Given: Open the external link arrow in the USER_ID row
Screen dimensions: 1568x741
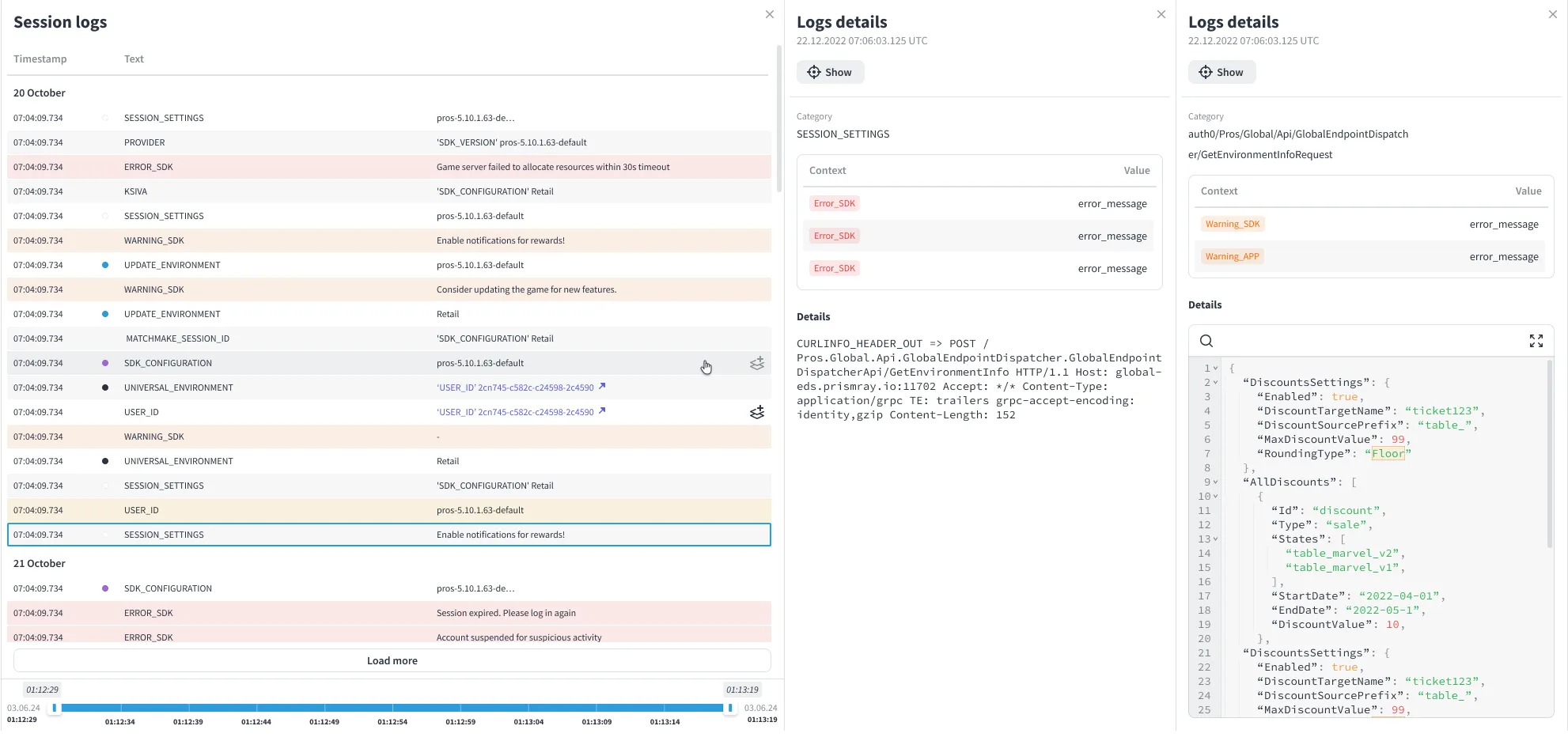Looking at the screenshot, I should [602, 411].
